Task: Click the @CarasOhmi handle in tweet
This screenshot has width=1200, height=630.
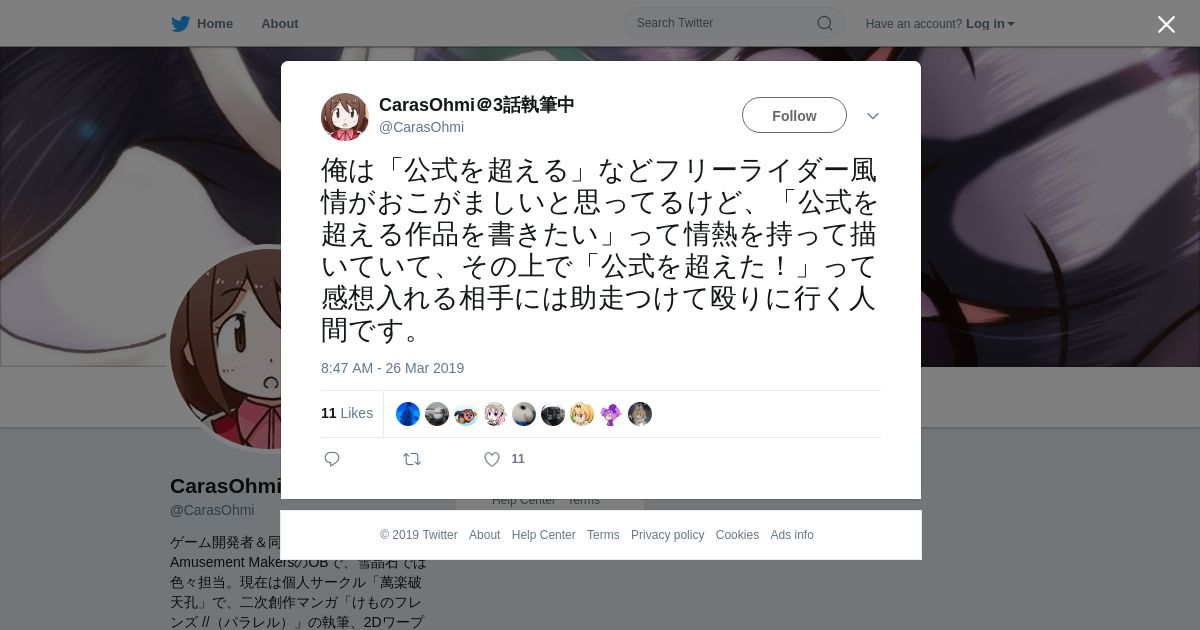Action: [x=421, y=127]
